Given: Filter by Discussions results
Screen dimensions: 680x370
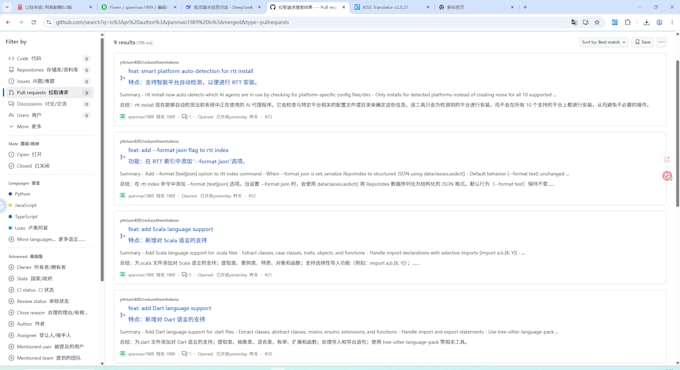Looking at the screenshot, I should 49,104.
